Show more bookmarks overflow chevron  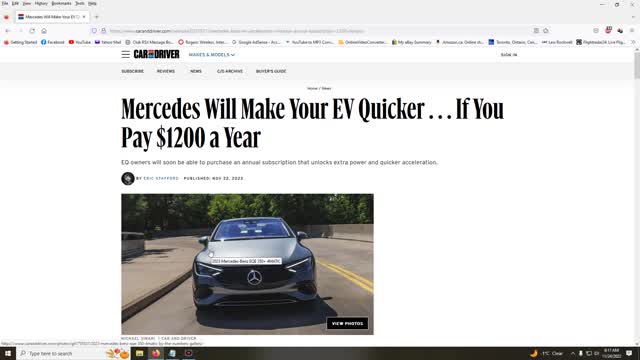click(x=633, y=42)
